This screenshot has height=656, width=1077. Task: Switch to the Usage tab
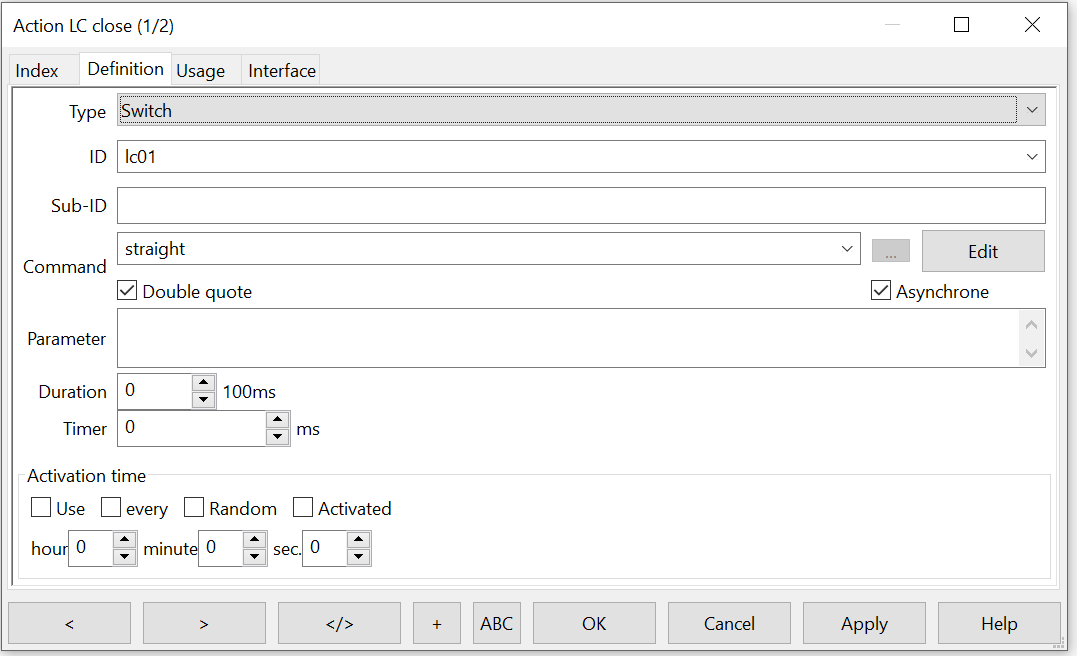(201, 71)
